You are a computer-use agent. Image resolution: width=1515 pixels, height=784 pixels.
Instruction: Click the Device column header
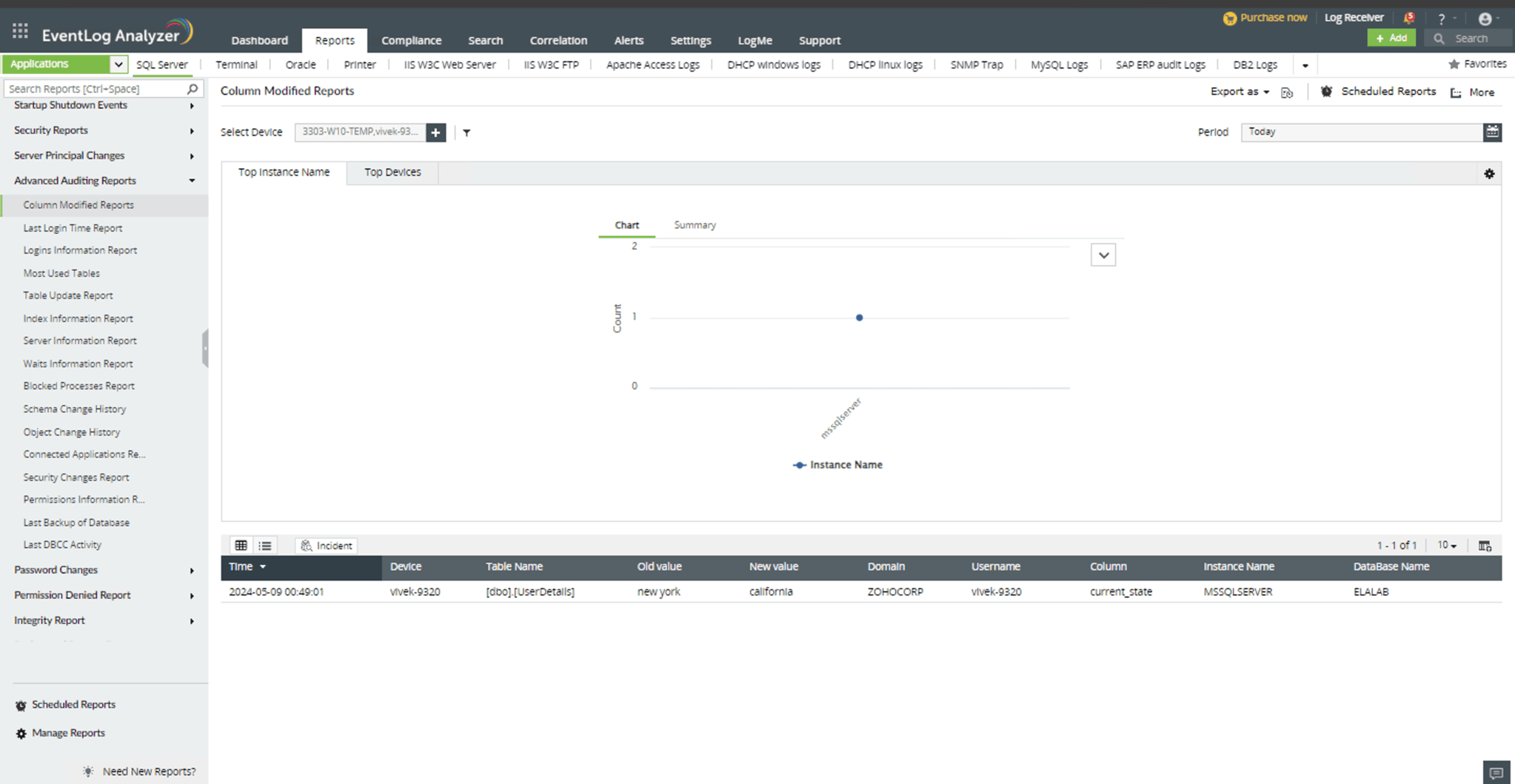pos(406,567)
